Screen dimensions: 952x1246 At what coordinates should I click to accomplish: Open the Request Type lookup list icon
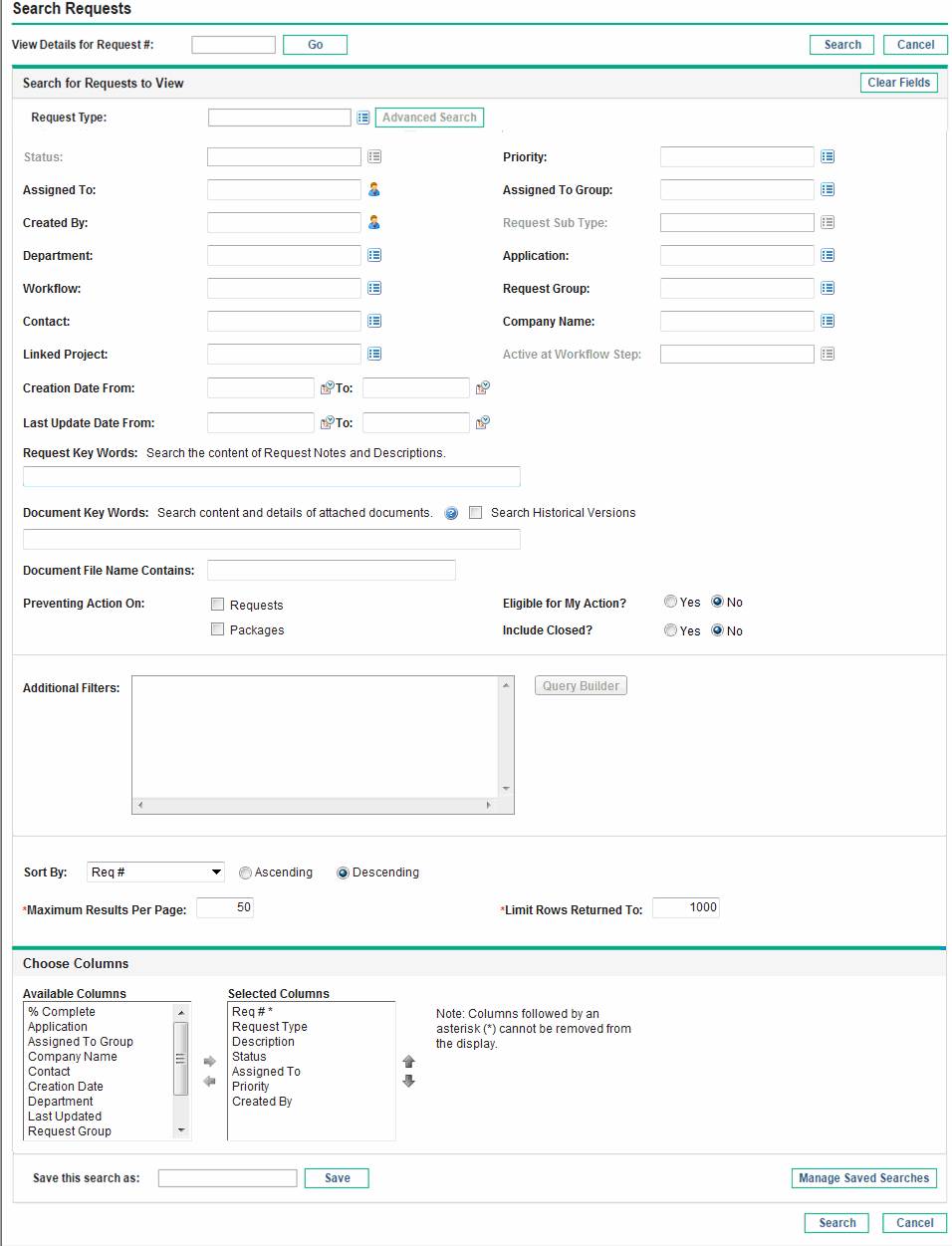362,117
